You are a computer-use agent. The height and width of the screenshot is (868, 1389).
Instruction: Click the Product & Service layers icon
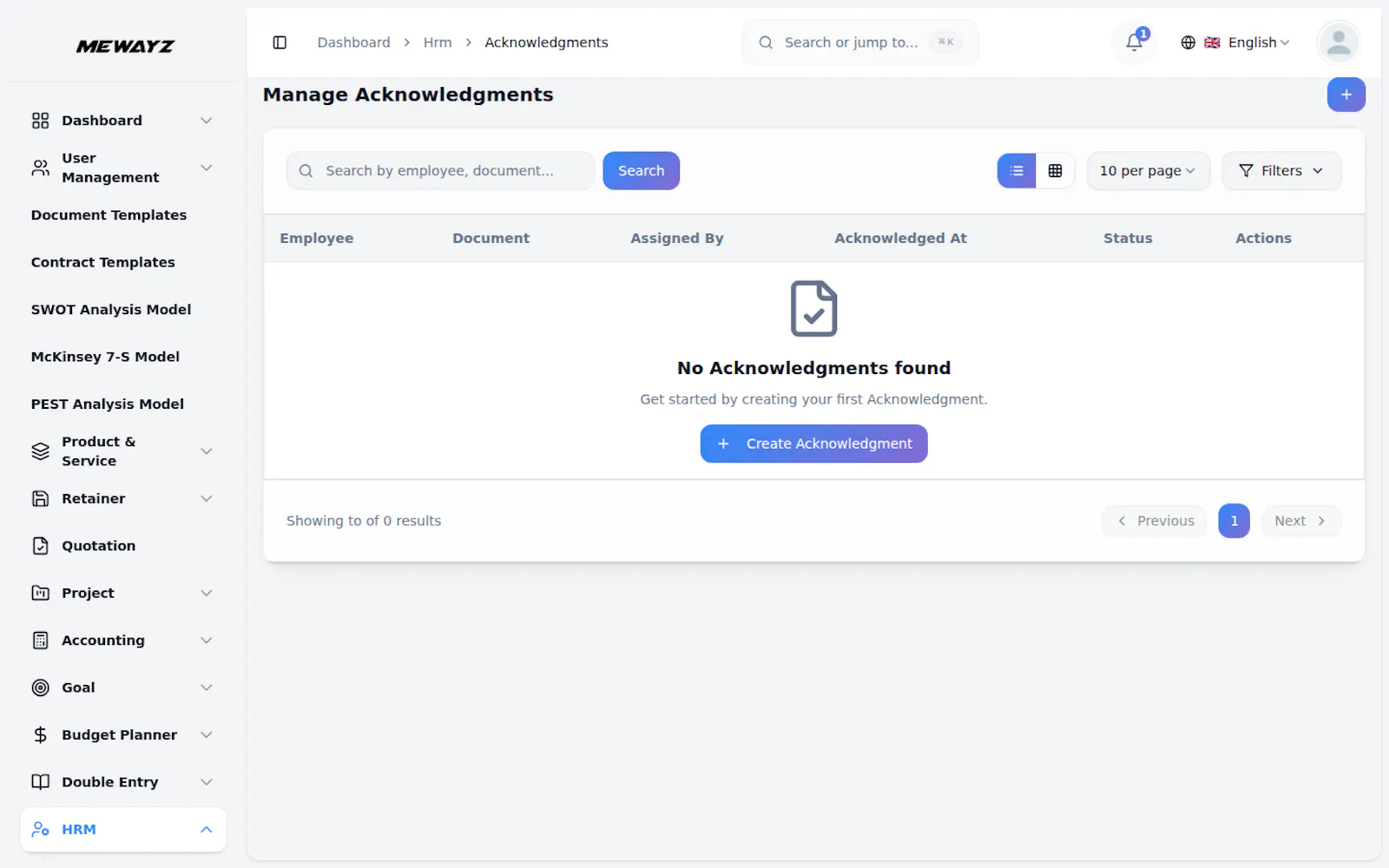40,451
